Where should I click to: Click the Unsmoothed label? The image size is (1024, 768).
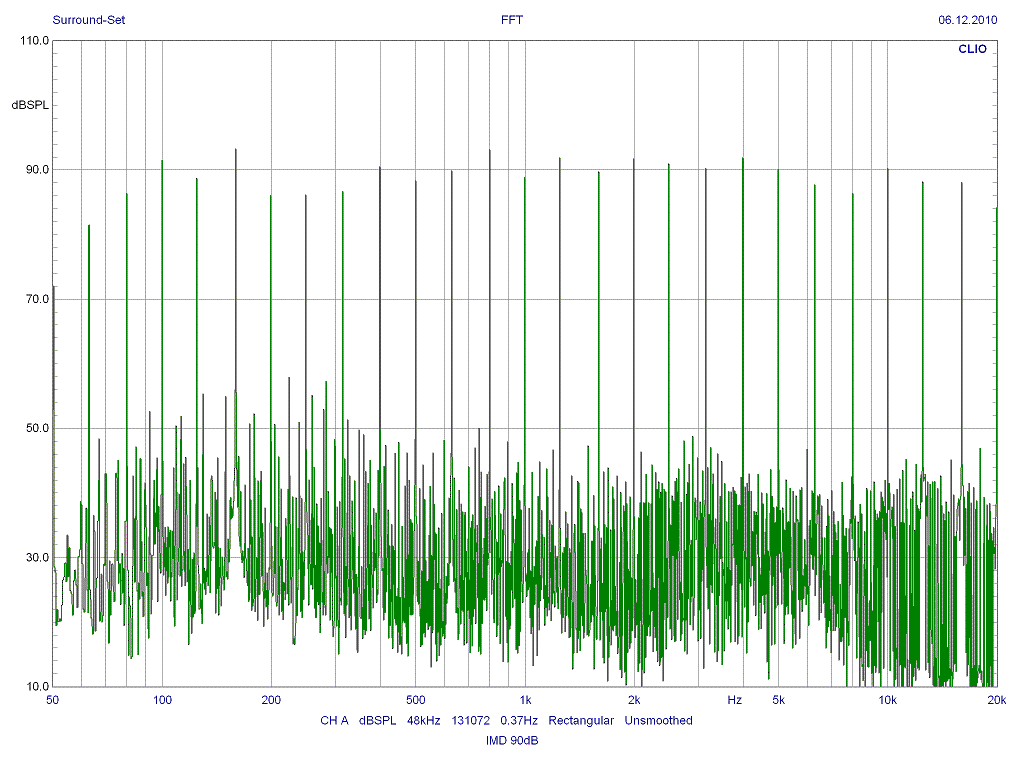[658, 720]
